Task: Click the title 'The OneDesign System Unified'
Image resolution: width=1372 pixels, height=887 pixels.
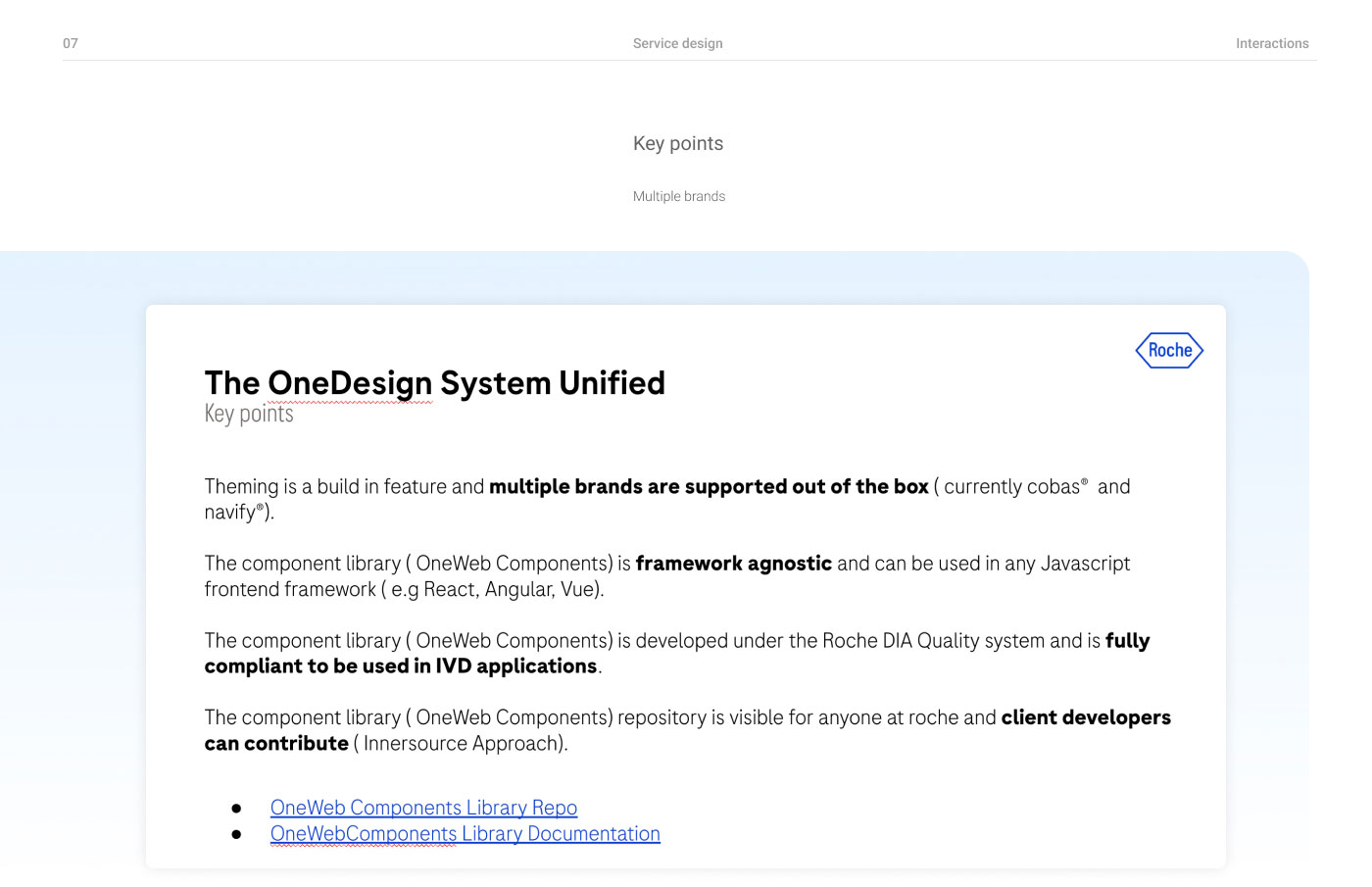Action: (x=435, y=382)
